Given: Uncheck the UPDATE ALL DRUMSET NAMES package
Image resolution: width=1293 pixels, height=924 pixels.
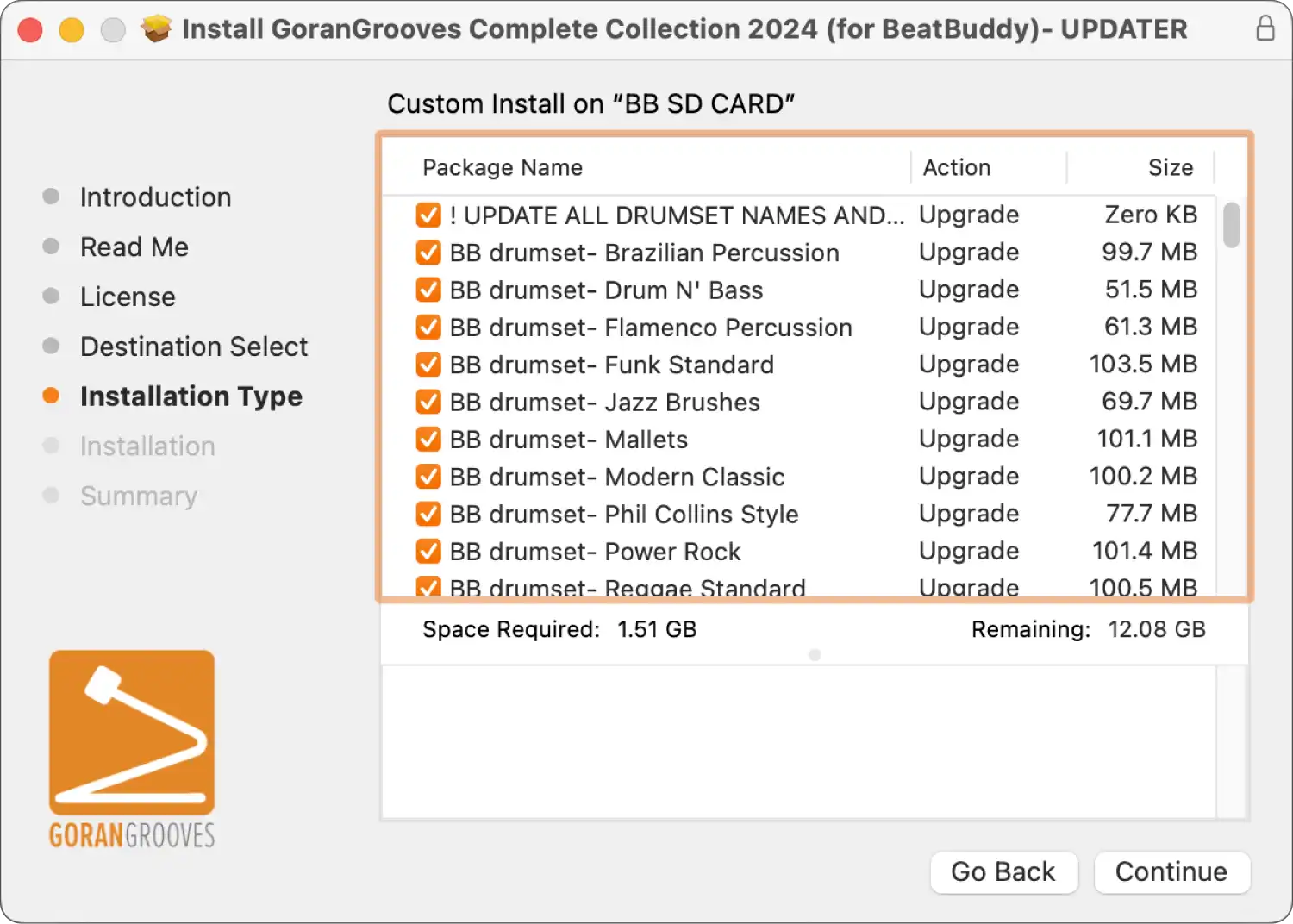Looking at the screenshot, I should coord(428,215).
